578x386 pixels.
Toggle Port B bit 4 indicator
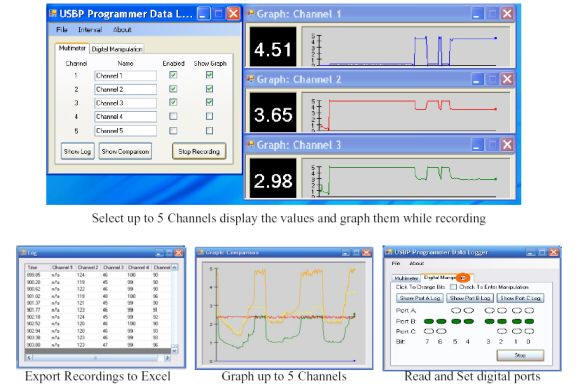pyautogui.click(x=469, y=321)
